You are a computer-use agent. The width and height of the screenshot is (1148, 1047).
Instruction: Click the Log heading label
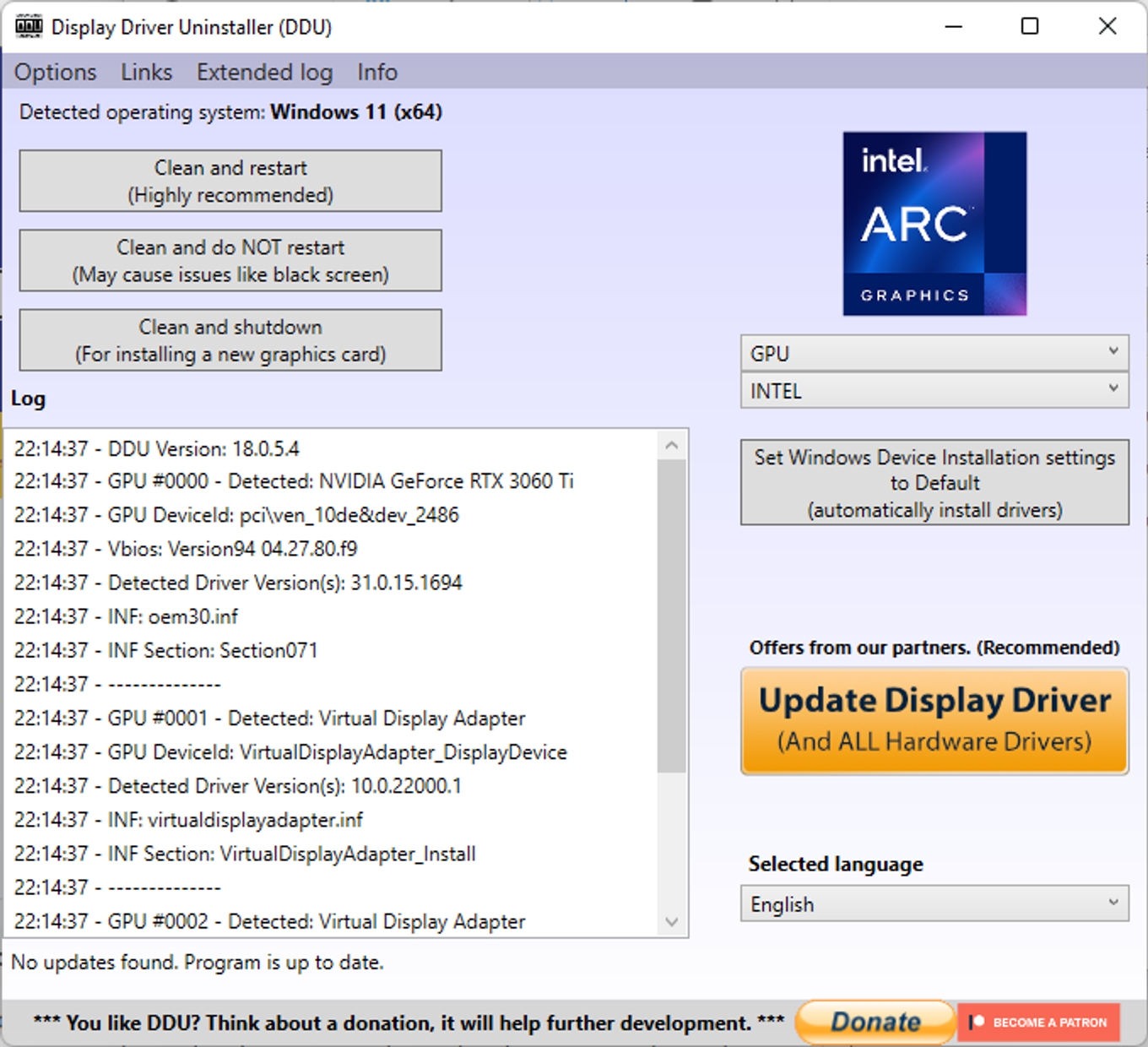tap(28, 399)
